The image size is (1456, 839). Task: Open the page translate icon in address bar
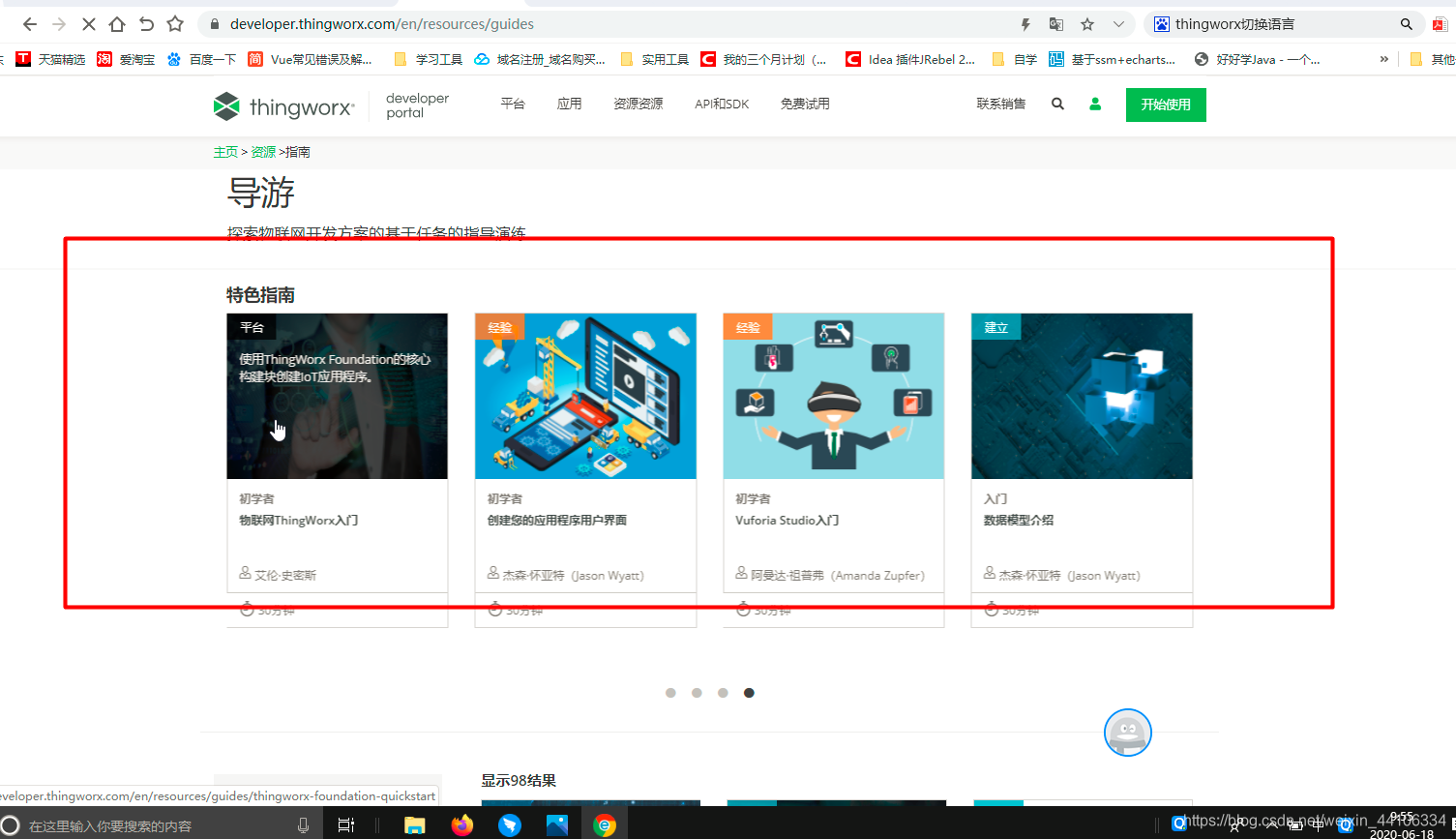click(x=1056, y=24)
